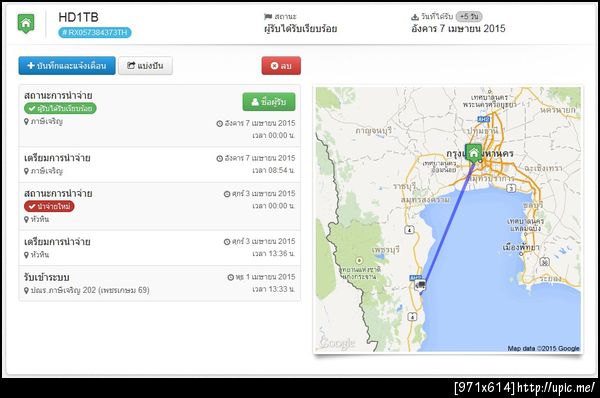The width and height of the screenshot is (600, 398).
Task: Click the location pin beside ปณร.ภาษีเจริญ 202
Action: 26,290
